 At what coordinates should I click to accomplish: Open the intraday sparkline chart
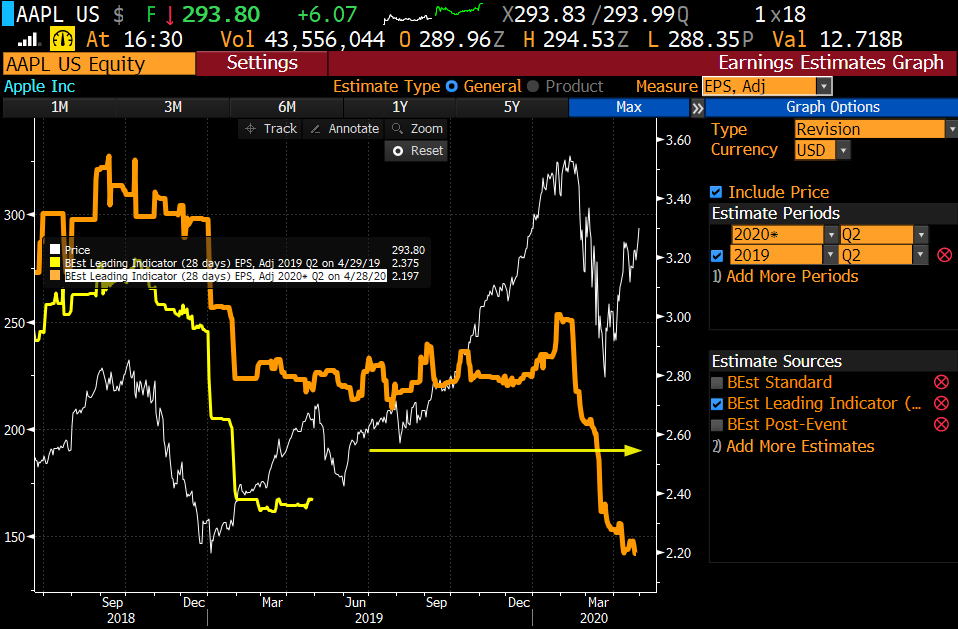coord(433,13)
